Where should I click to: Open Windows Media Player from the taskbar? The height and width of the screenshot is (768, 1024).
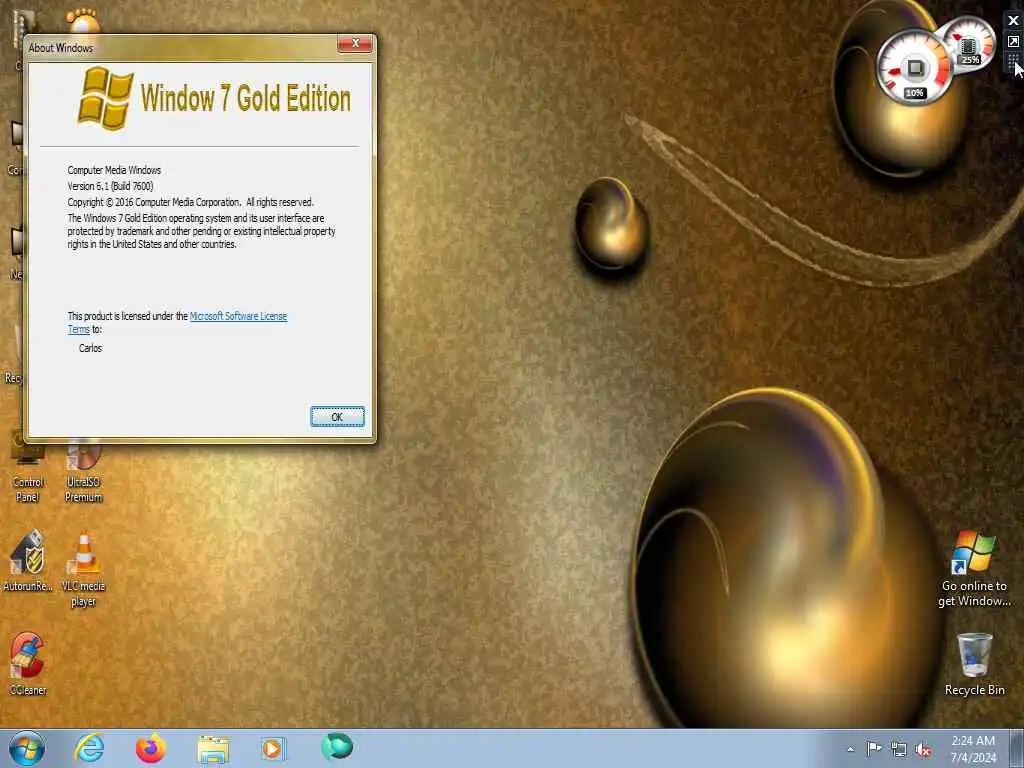pyautogui.click(x=273, y=748)
